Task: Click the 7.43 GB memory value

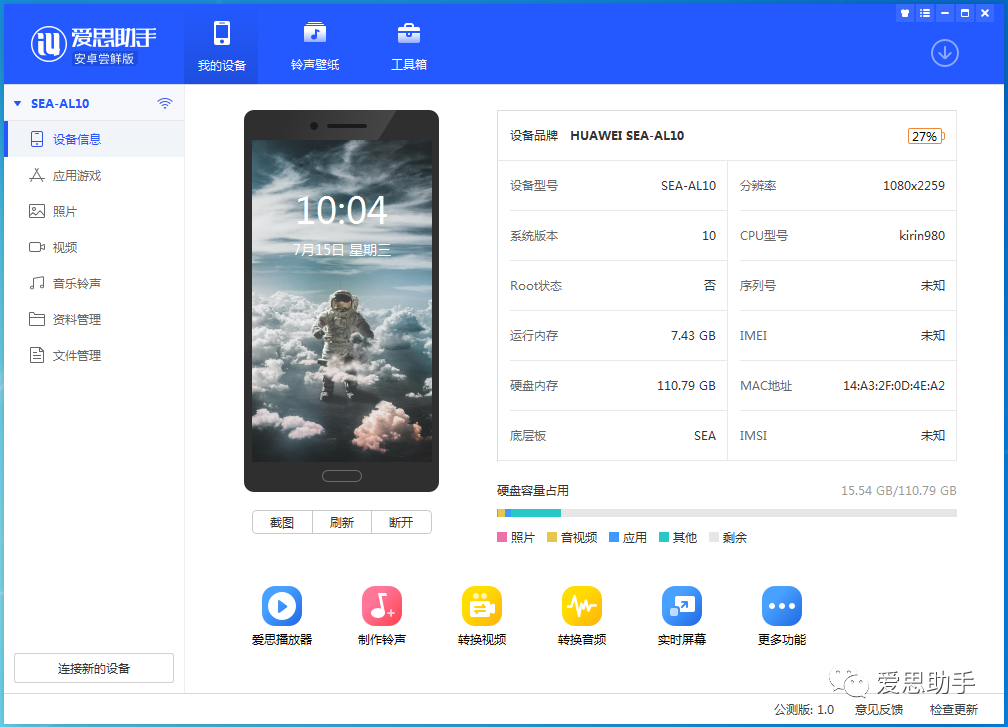Action: pyautogui.click(x=693, y=336)
